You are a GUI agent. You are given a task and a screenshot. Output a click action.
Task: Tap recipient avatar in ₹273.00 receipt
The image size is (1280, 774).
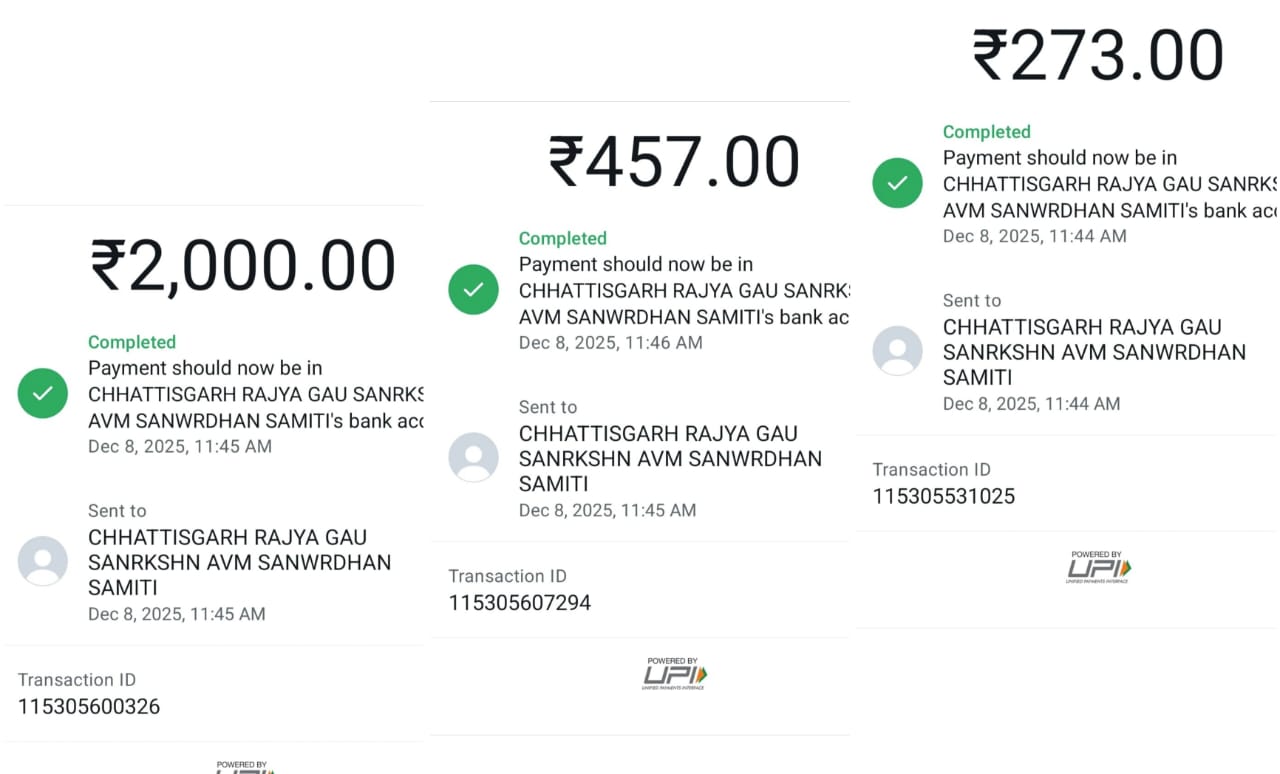(x=897, y=351)
